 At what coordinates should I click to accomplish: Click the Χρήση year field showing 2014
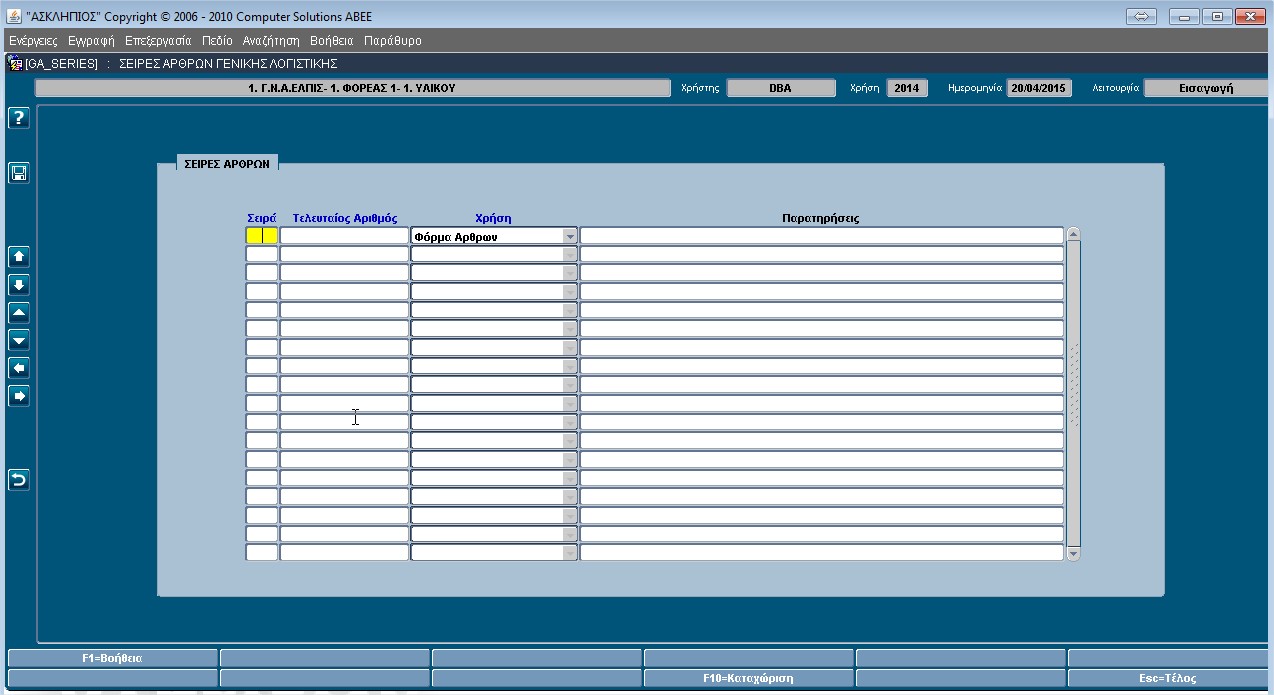(907, 88)
